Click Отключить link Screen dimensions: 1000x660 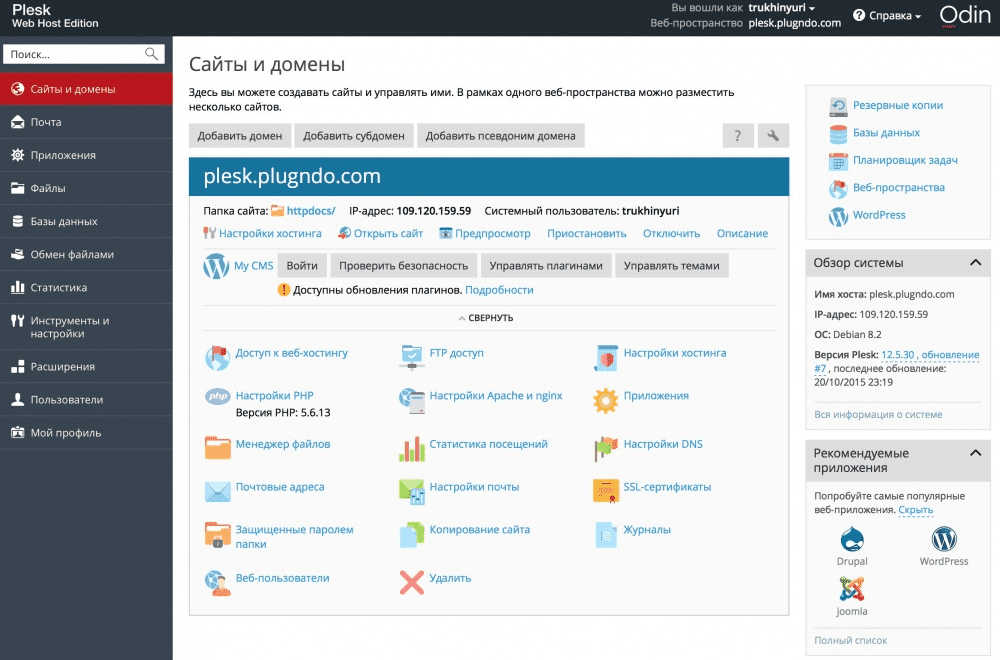click(672, 233)
